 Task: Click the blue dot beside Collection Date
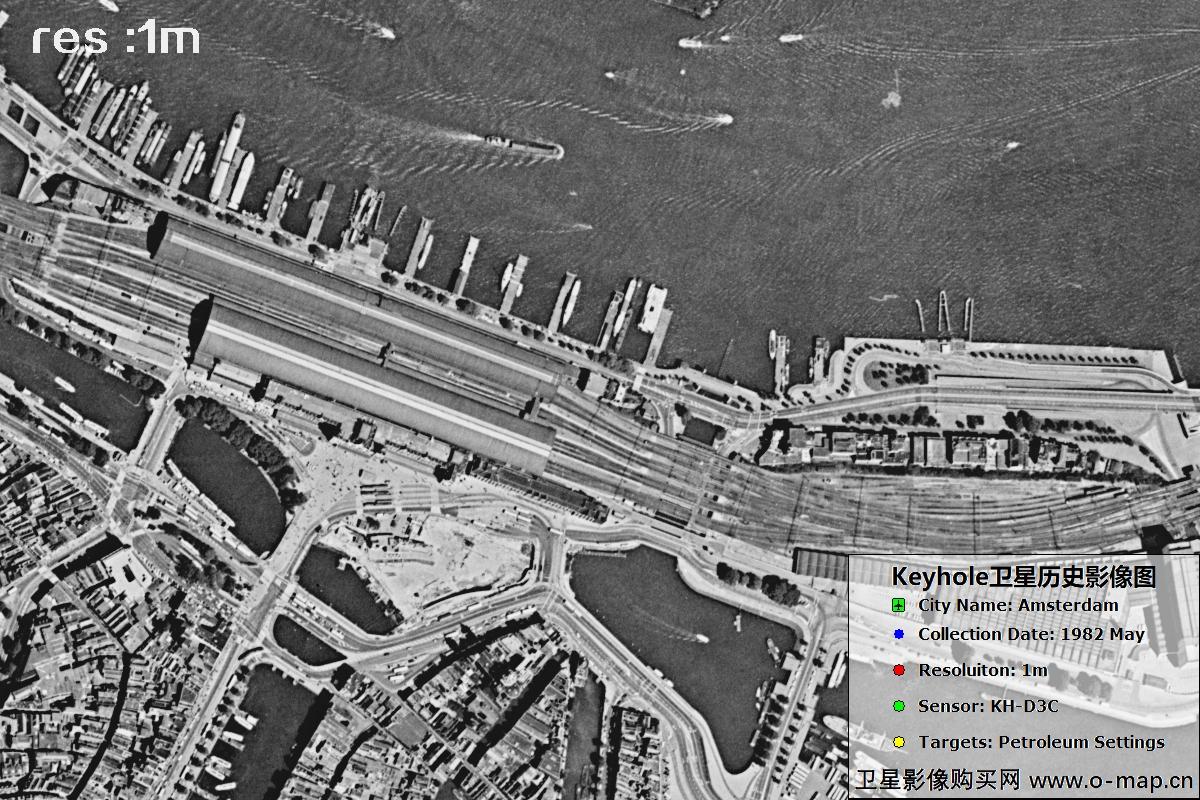pyautogui.click(x=898, y=634)
